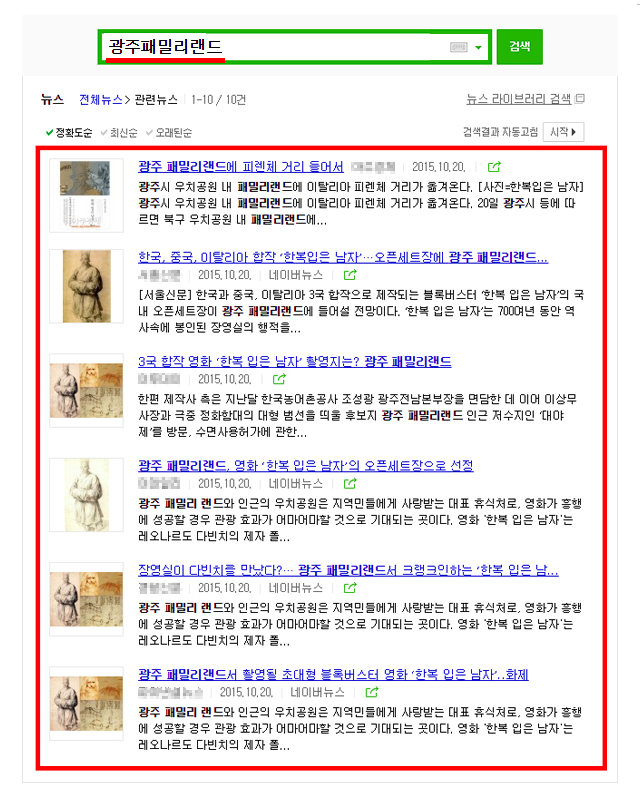Click the new-window icon beside 뉴스 라이브러리 검색
640x800 pixels.
(x=580, y=98)
